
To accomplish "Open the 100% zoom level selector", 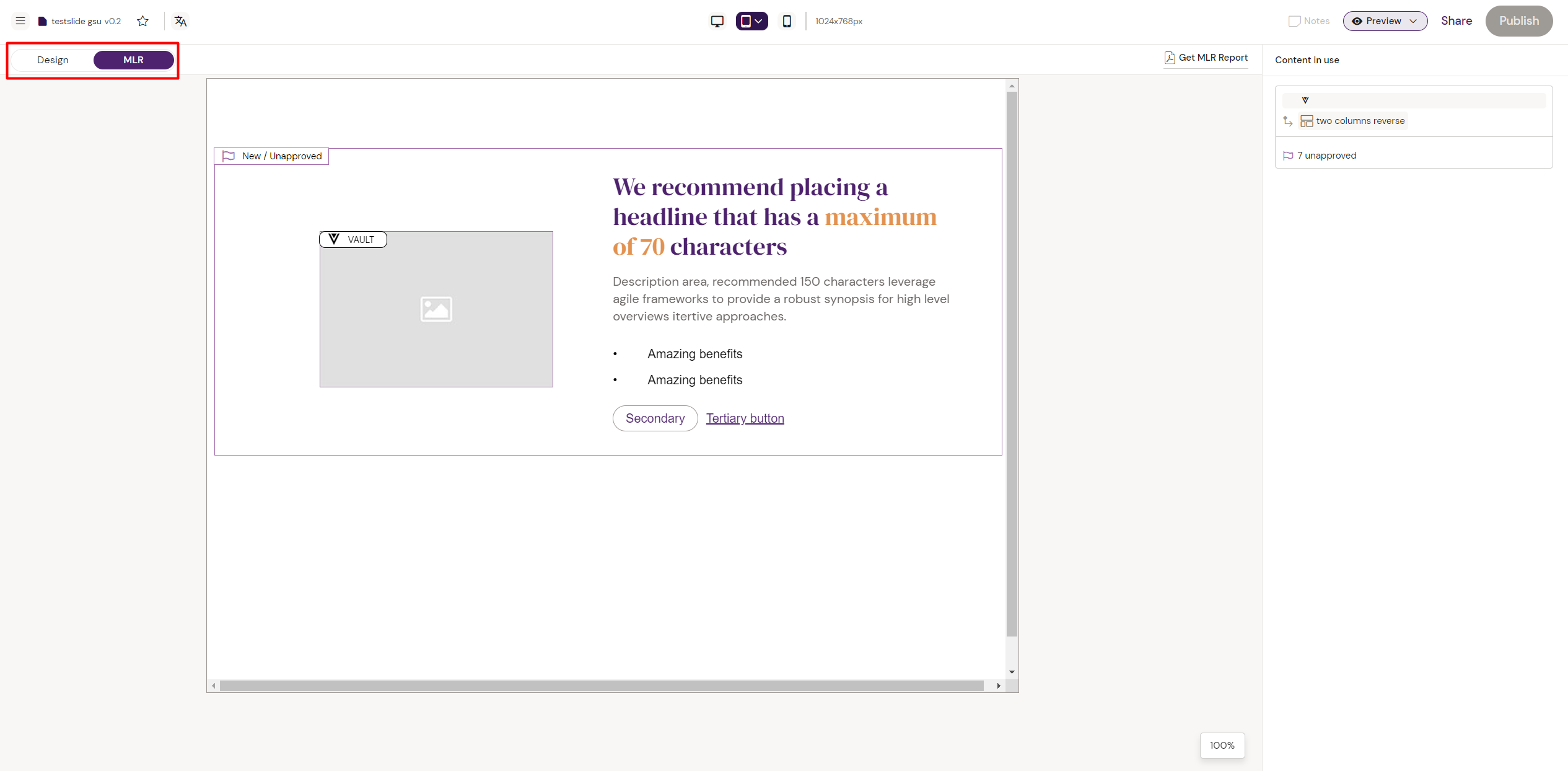I will pyautogui.click(x=1222, y=745).
